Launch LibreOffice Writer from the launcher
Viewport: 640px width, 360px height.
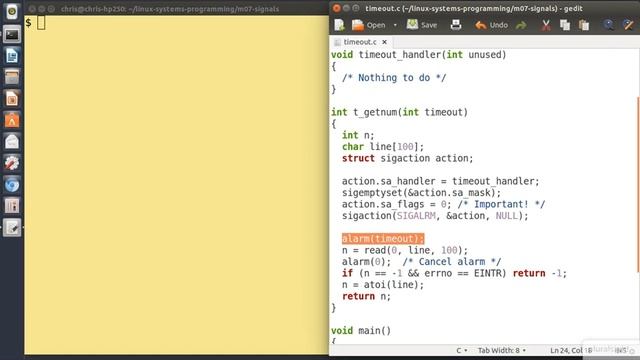click(12, 56)
